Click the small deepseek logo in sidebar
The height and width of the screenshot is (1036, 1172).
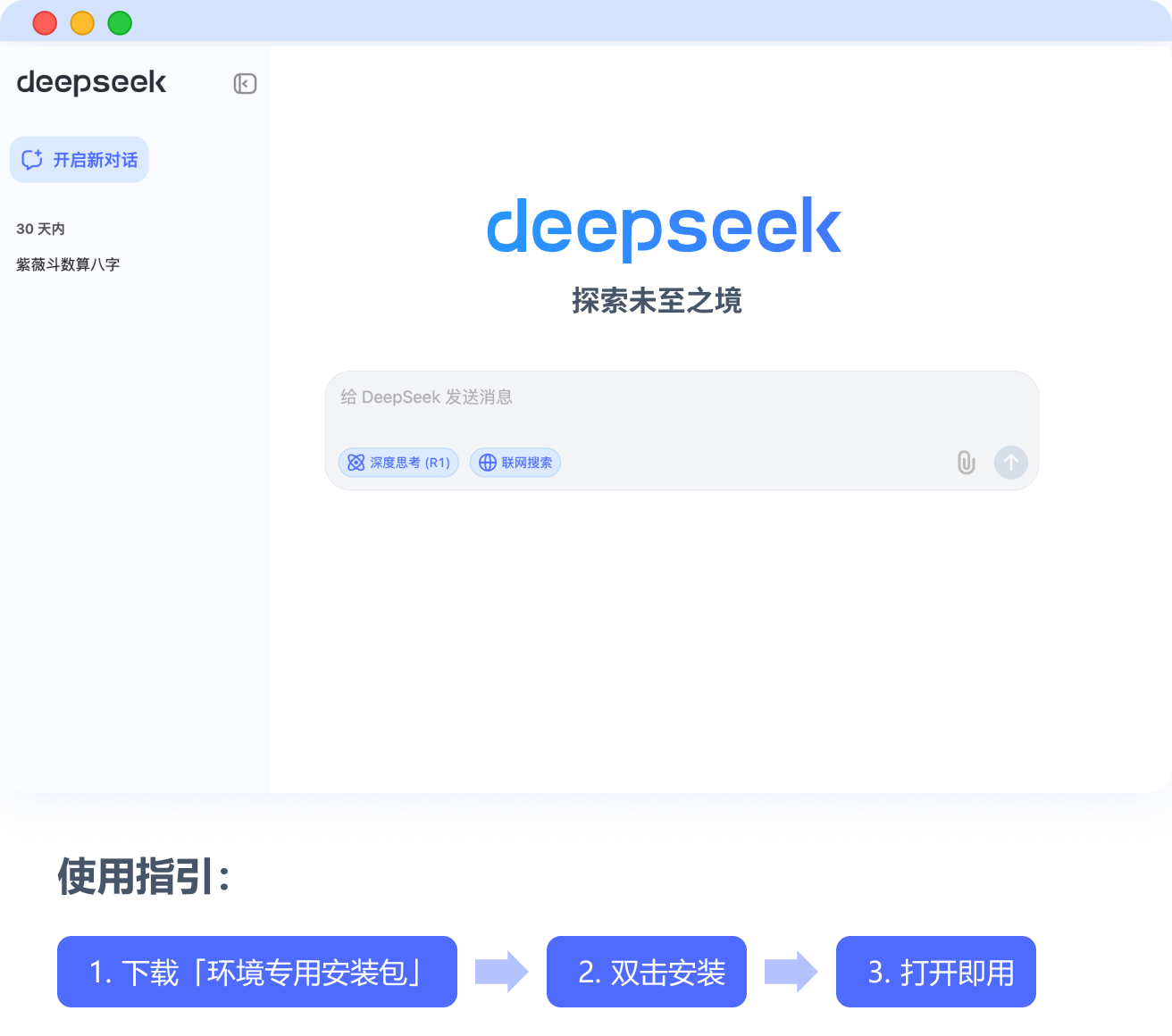pos(91,82)
